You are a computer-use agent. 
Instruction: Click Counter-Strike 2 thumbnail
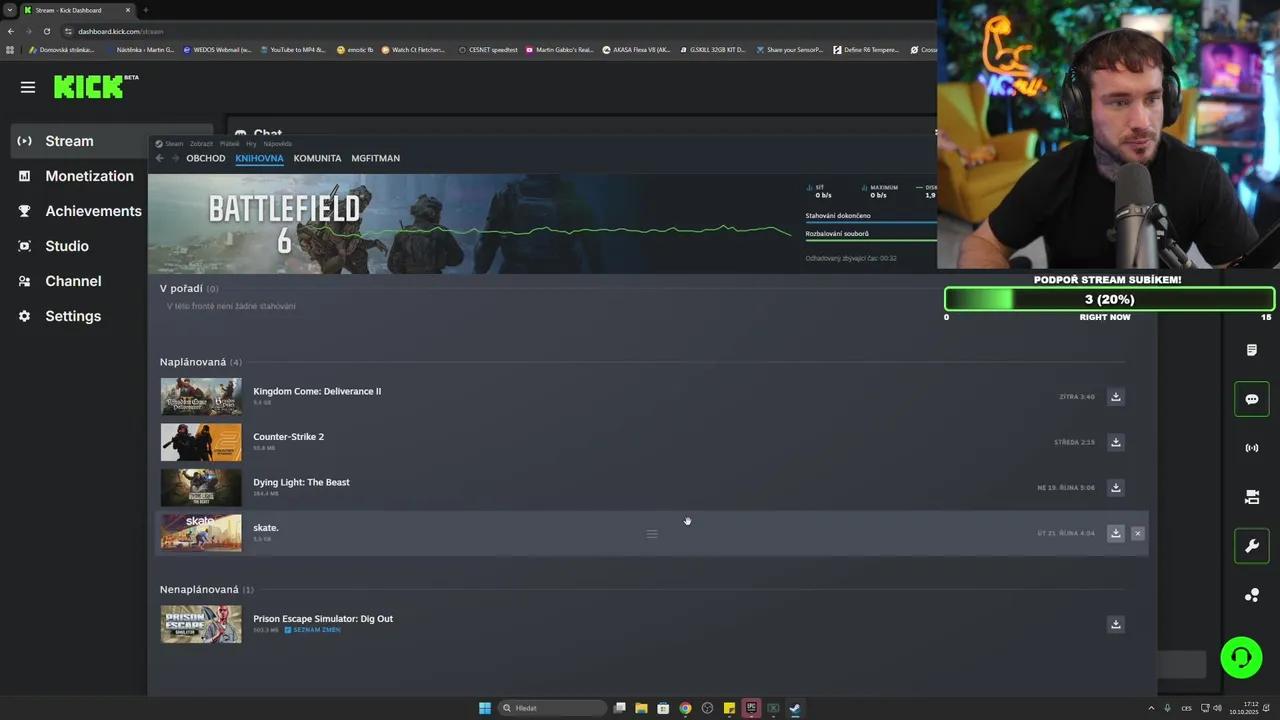201,442
